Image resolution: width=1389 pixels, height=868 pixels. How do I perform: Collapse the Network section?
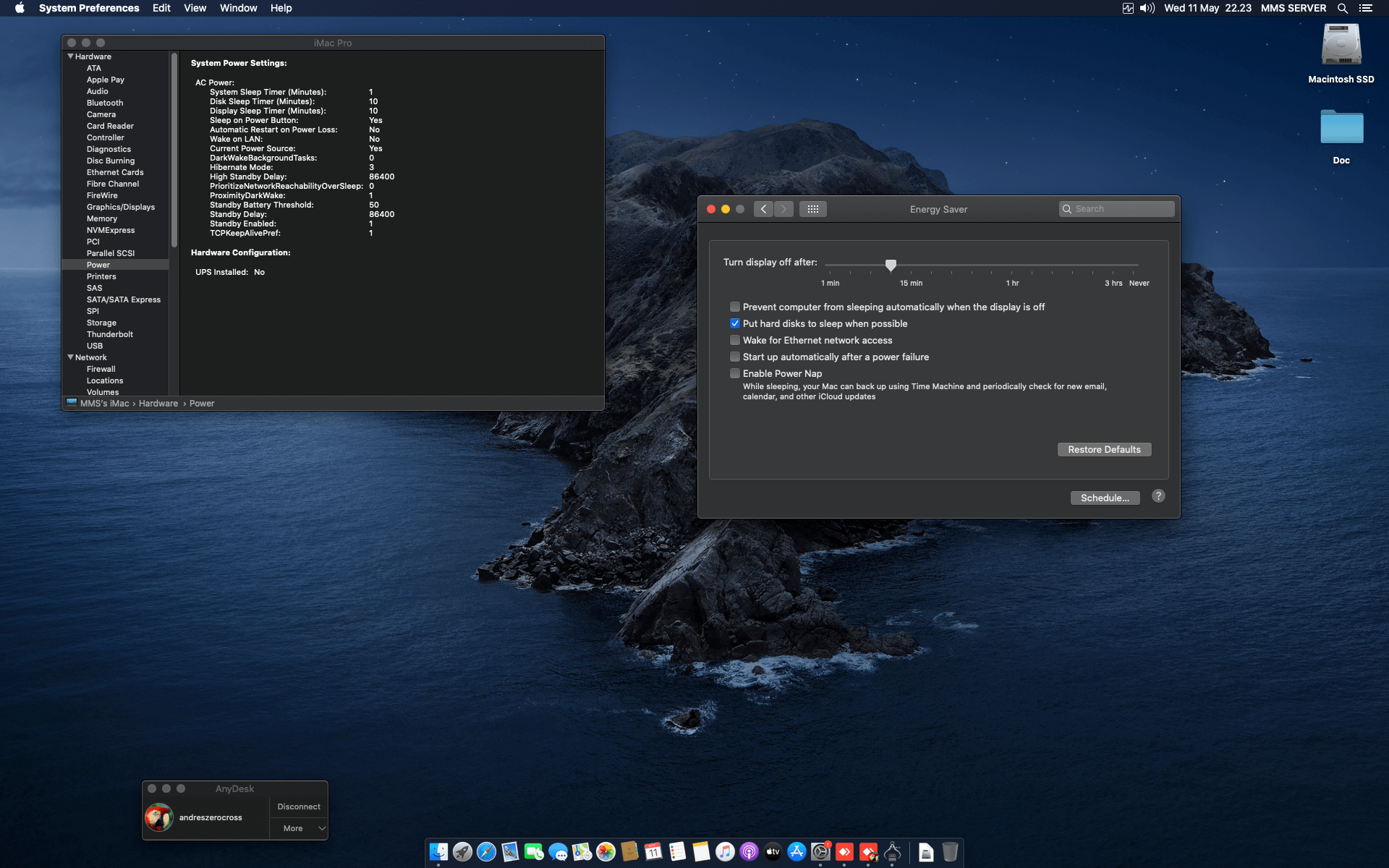click(70, 357)
